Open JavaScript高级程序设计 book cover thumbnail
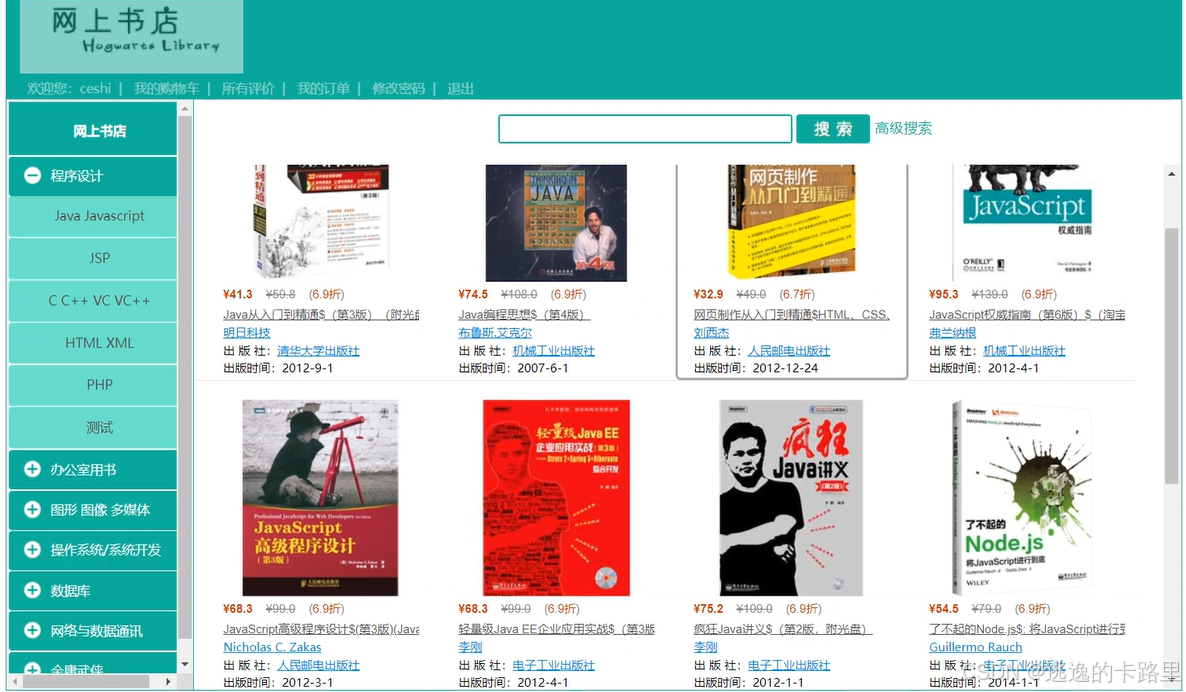1186x692 pixels. [320, 498]
